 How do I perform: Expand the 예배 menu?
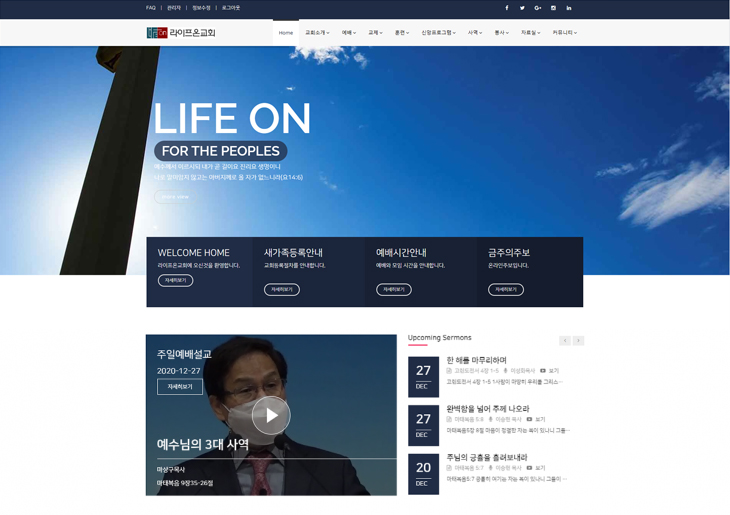coord(349,33)
